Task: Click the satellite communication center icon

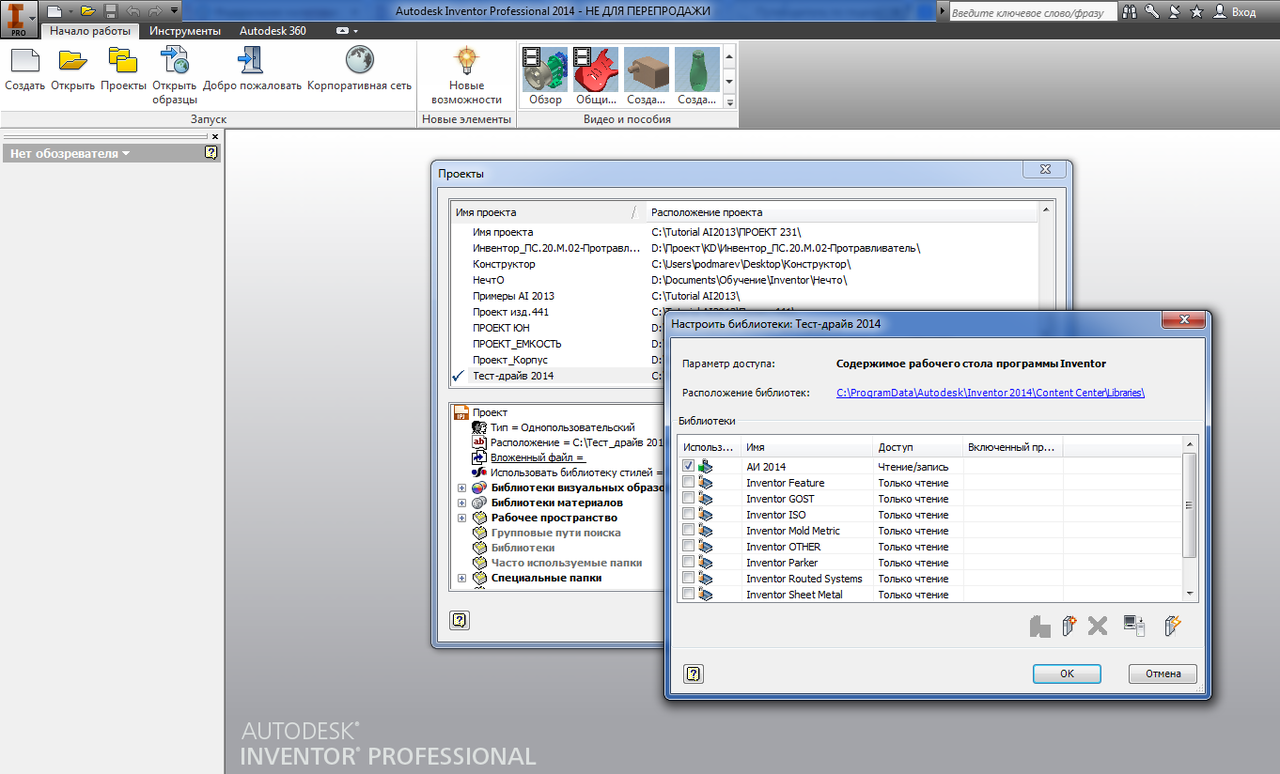Action: point(1174,12)
